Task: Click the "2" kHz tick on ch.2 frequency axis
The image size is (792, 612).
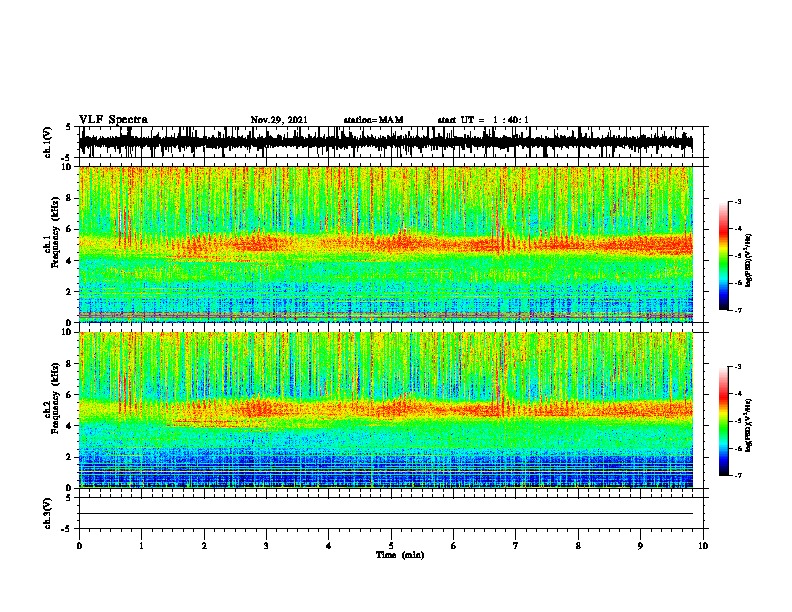Action: click(69, 457)
